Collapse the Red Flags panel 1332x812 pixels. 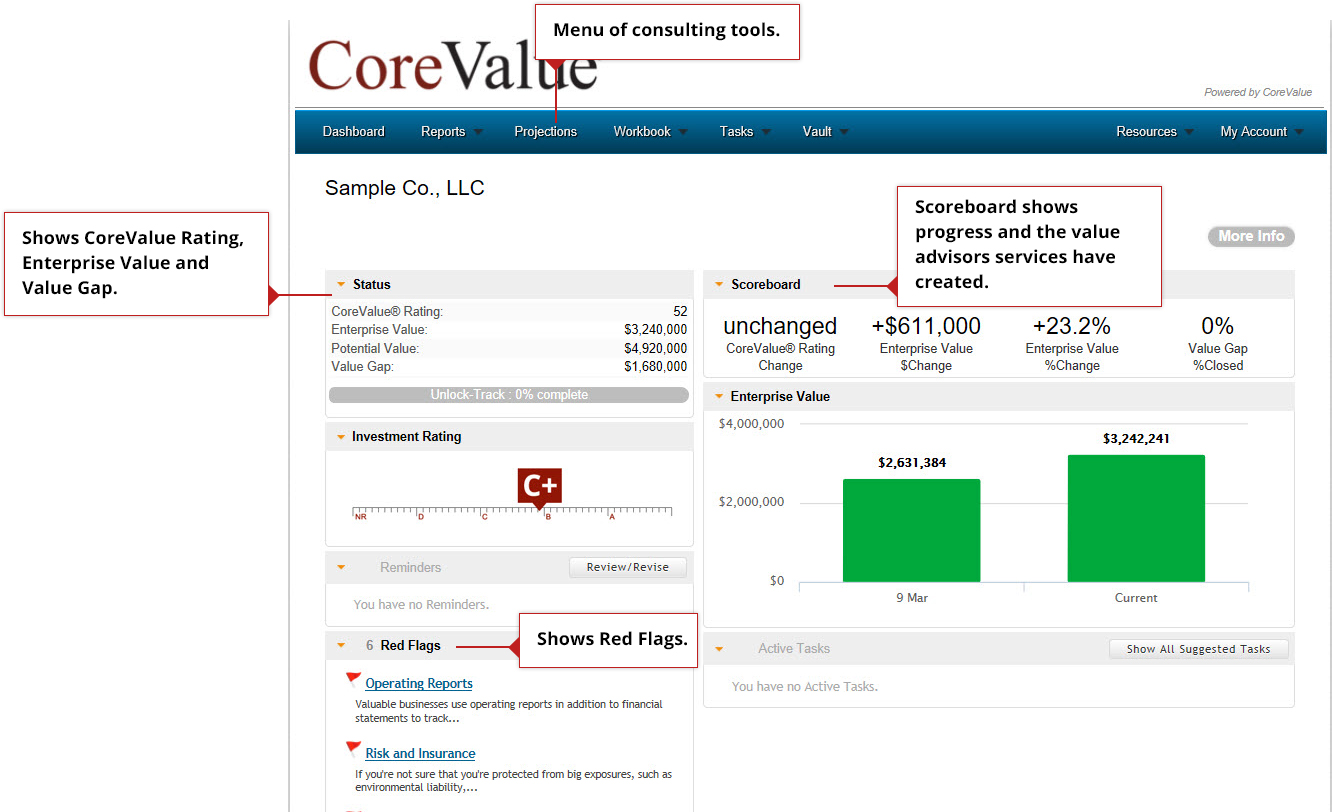point(341,646)
